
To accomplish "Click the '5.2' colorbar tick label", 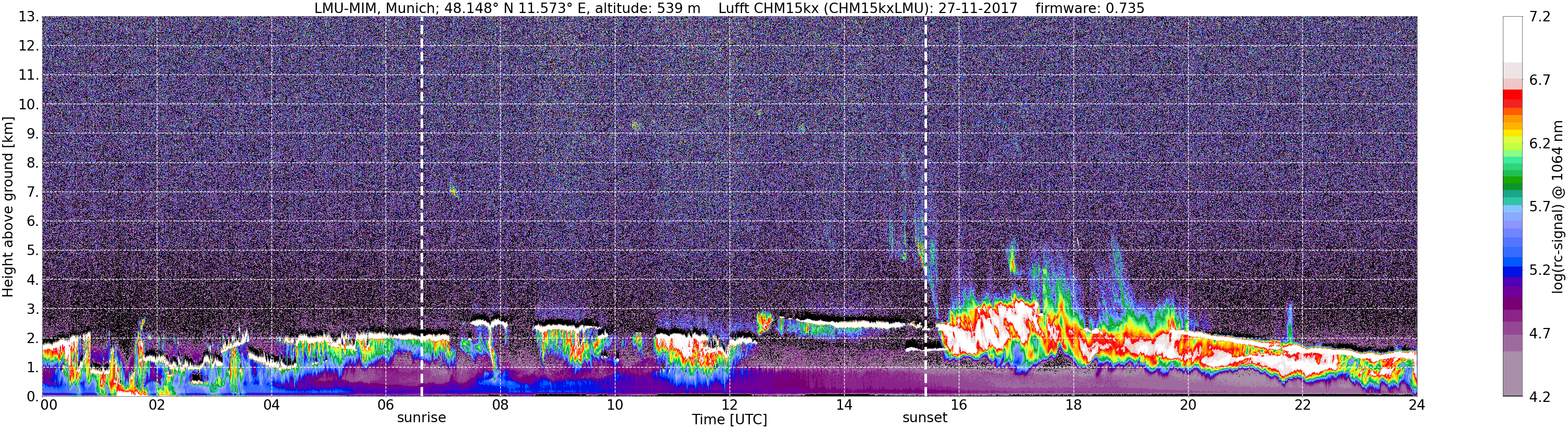I will 1539,270.
